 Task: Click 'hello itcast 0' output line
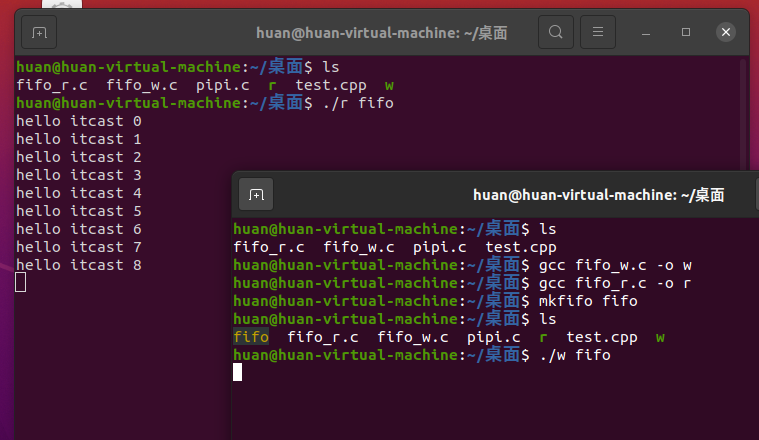(x=79, y=121)
